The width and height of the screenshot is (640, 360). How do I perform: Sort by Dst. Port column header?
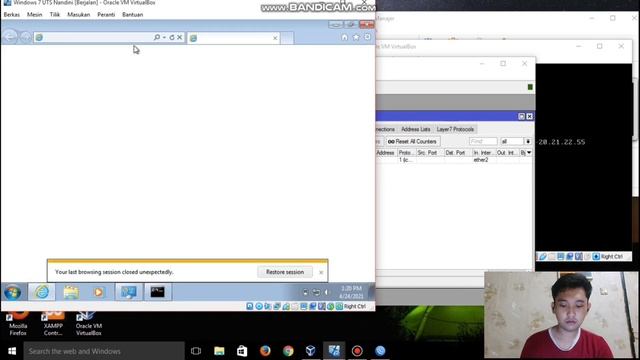coord(458,153)
